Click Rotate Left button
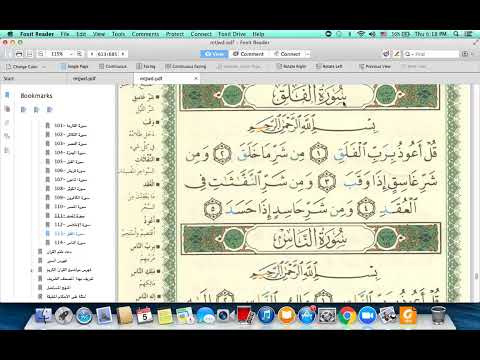Screen dimensions: 480x360 (329, 67)
